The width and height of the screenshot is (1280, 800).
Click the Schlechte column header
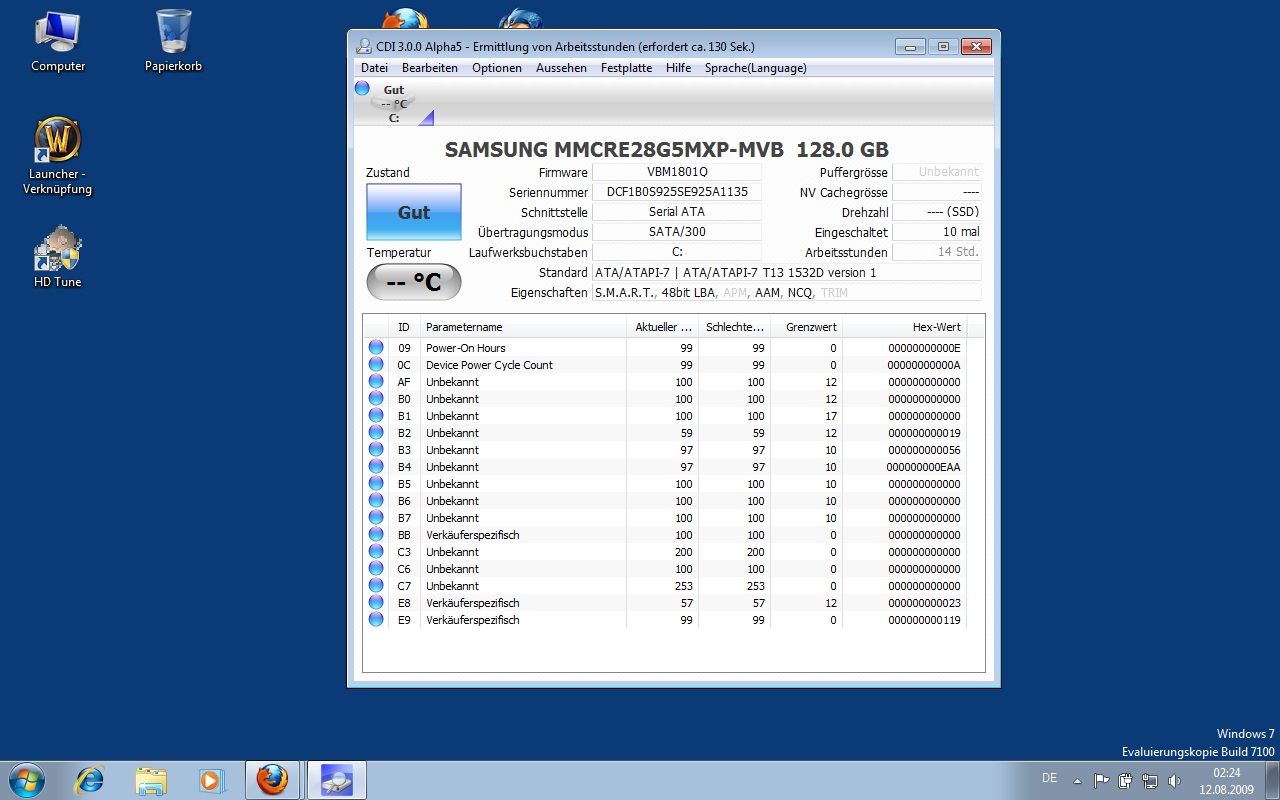[x=735, y=327]
